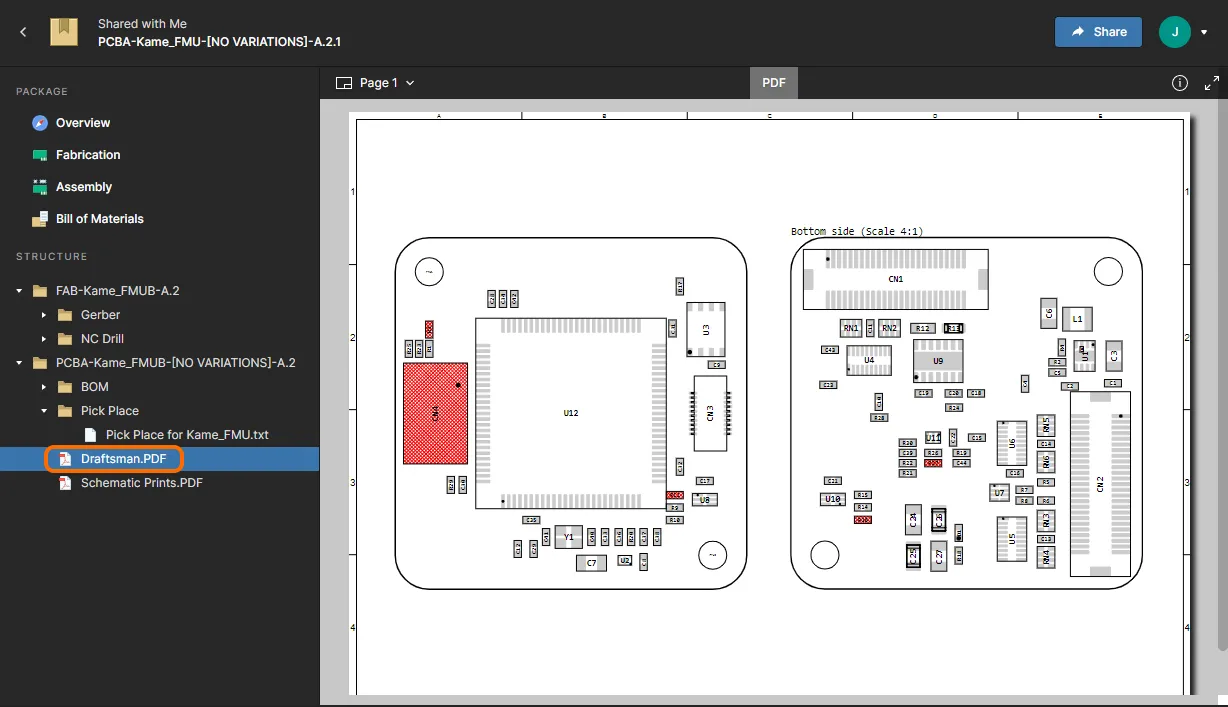
Task: Click the Share button
Action: coord(1098,32)
